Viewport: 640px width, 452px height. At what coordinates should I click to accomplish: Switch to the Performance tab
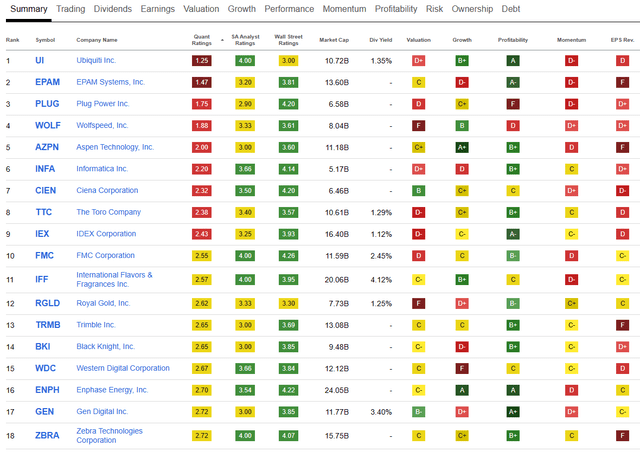[x=289, y=9]
